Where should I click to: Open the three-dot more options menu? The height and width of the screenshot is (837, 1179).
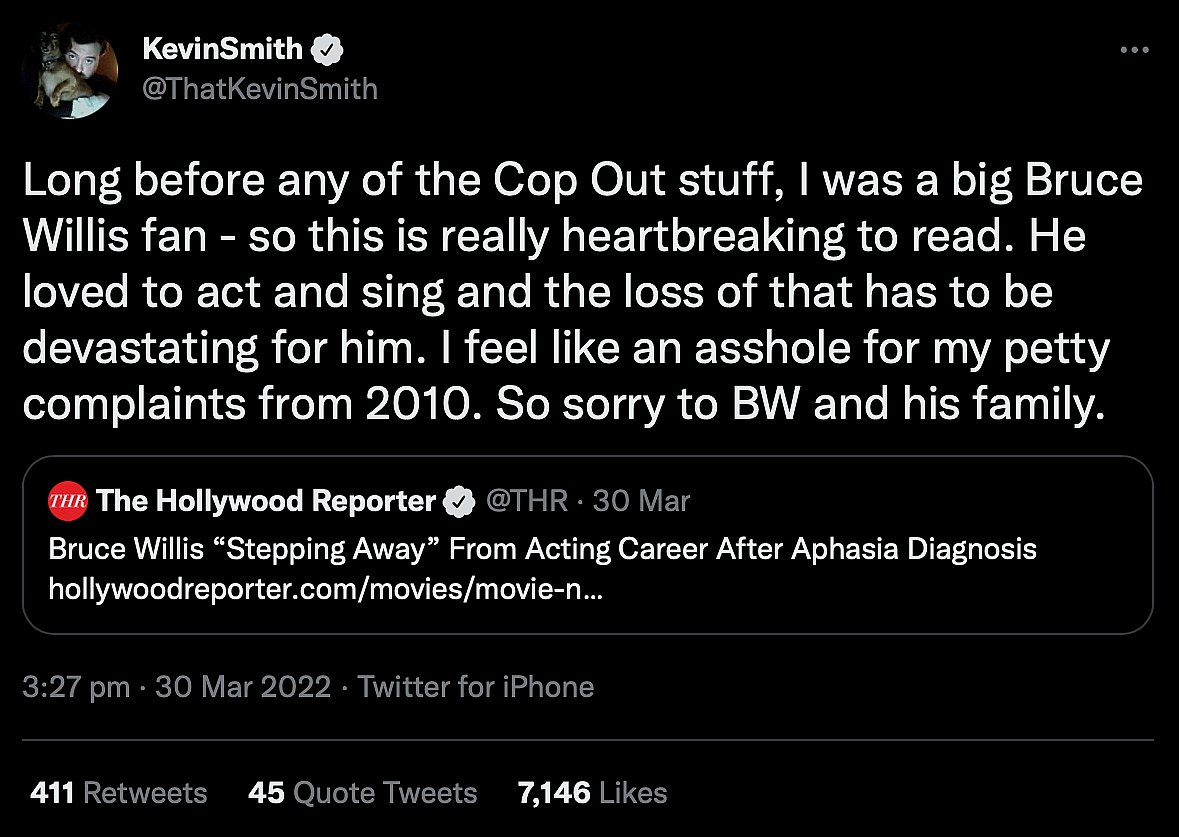(1134, 50)
